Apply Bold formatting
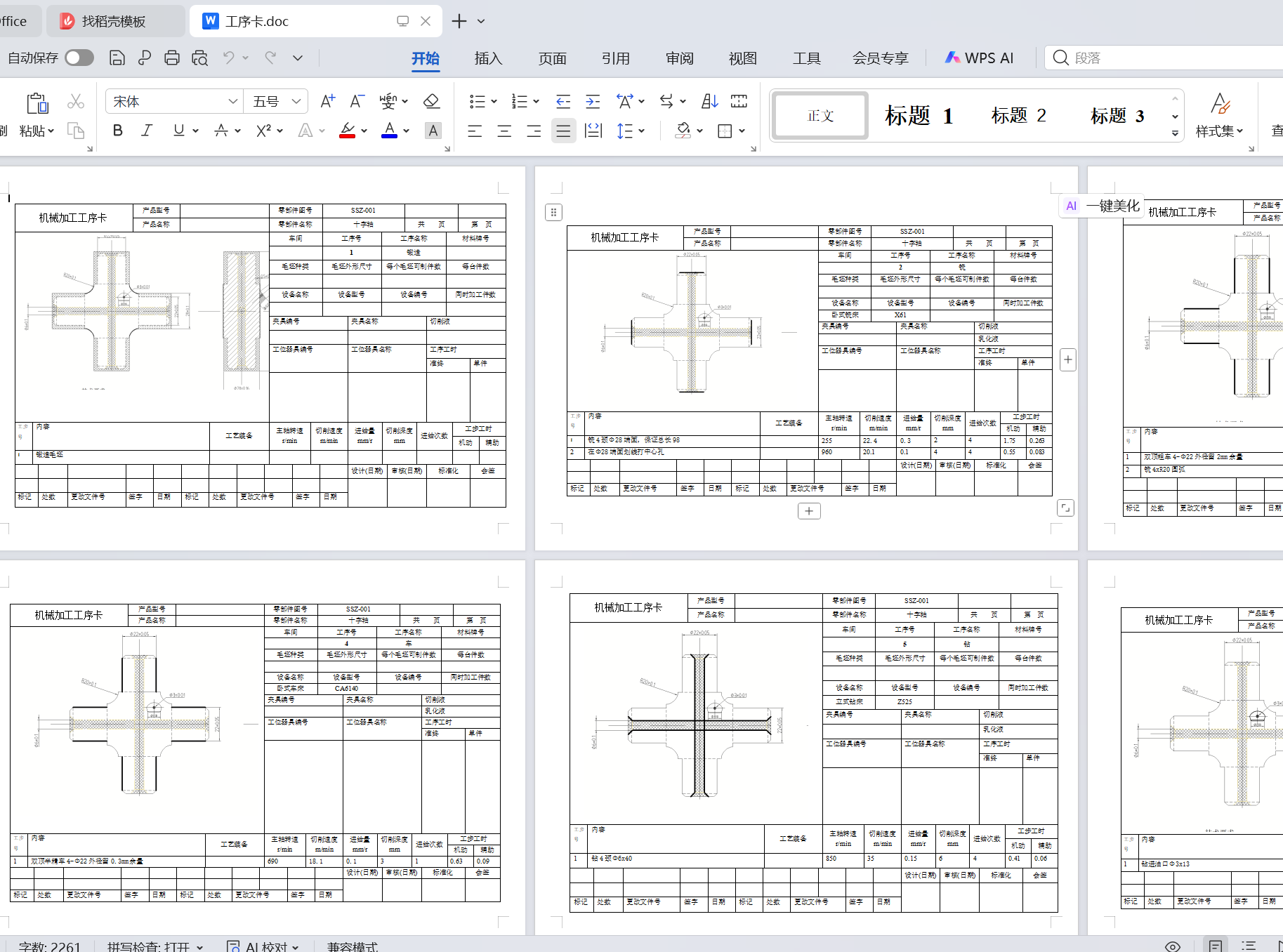The image size is (1283, 952). [x=118, y=131]
